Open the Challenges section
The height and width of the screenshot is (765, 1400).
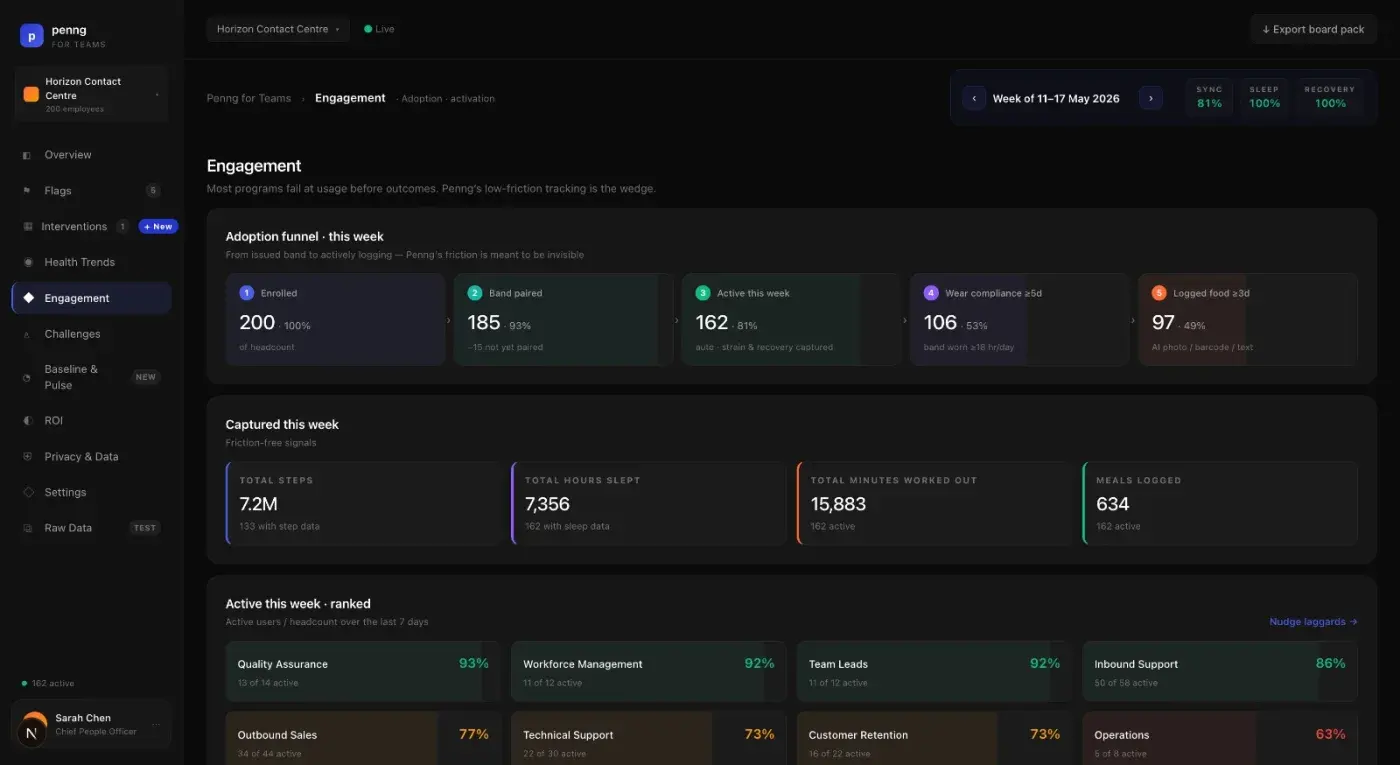pyautogui.click(x=91, y=334)
